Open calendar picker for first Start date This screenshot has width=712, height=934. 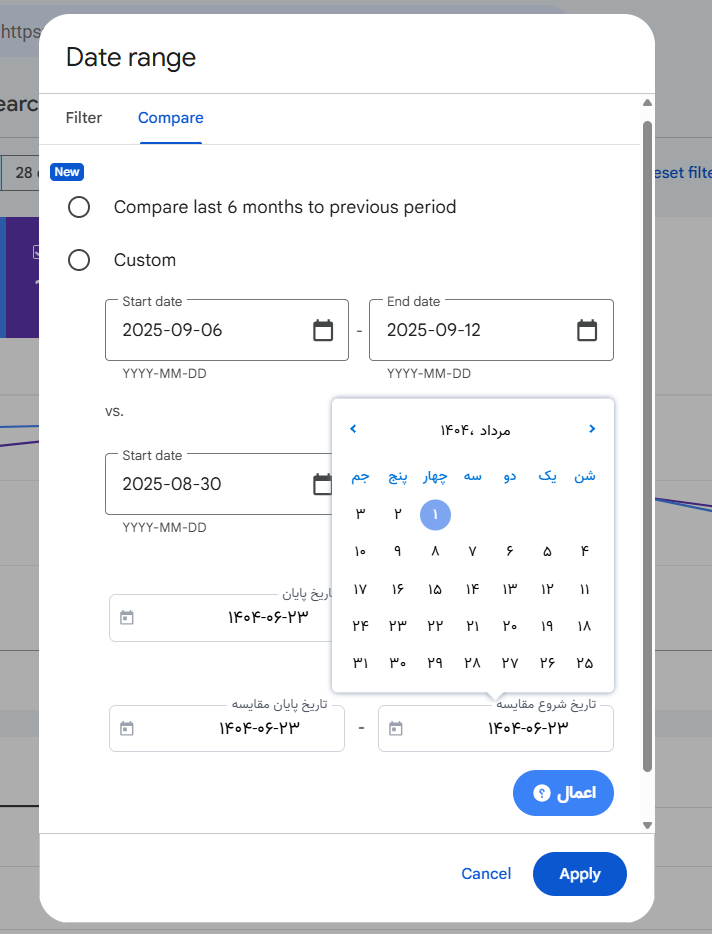click(323, 330)
